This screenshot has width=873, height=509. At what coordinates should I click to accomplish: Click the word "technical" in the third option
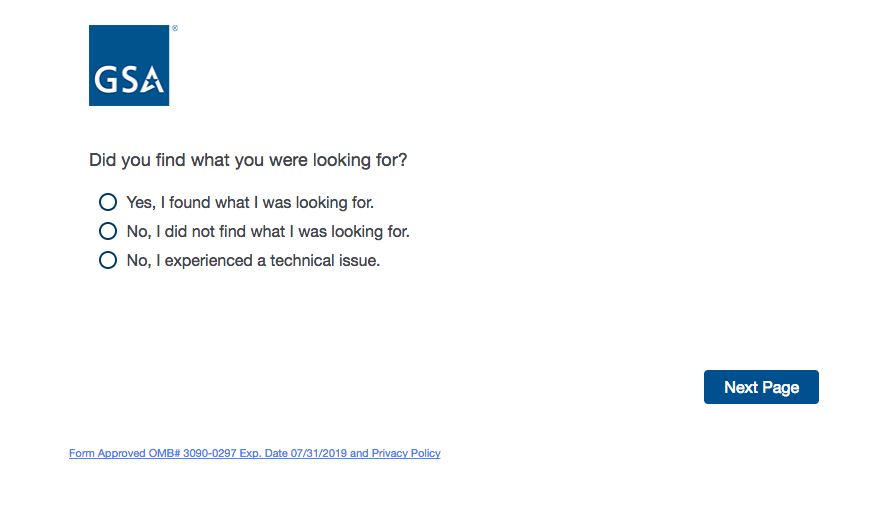(x=303, y=261)
